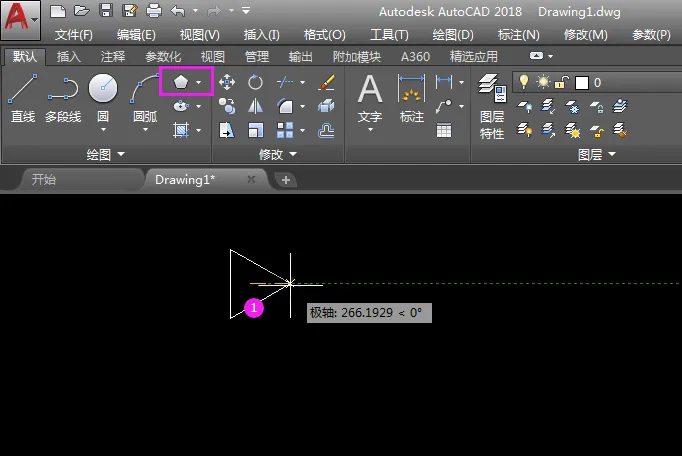Select the Mirror tool icon
The width and height of the screenshot is (682, 456).
coord(255,106)
